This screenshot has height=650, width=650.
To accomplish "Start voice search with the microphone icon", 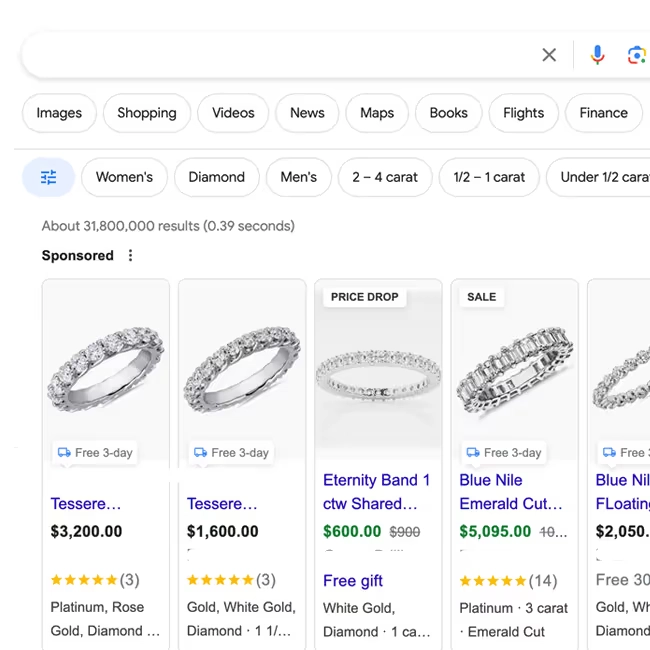I will tap(597, 55).
